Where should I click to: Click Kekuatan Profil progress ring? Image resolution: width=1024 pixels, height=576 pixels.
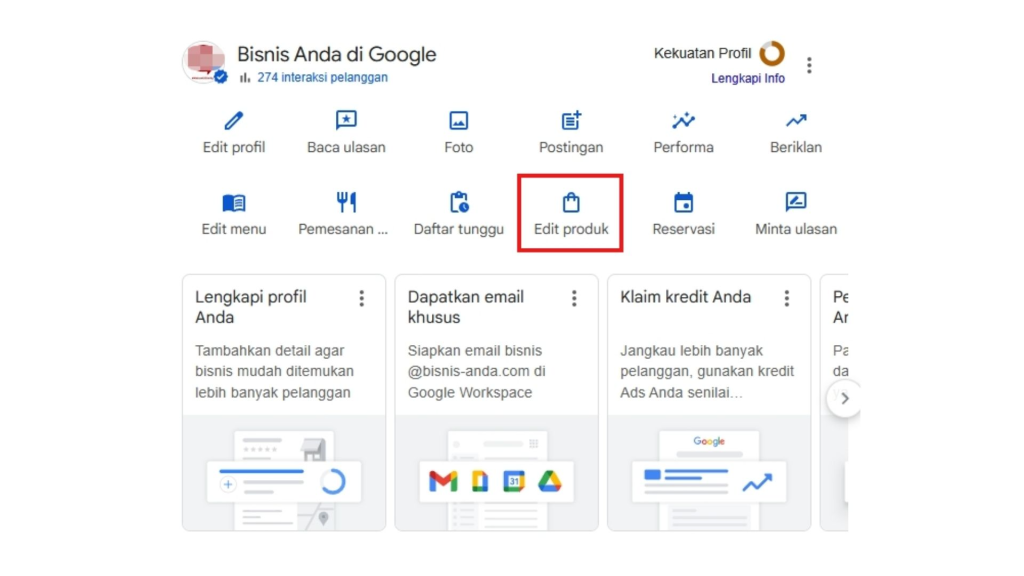pos(772,54)
